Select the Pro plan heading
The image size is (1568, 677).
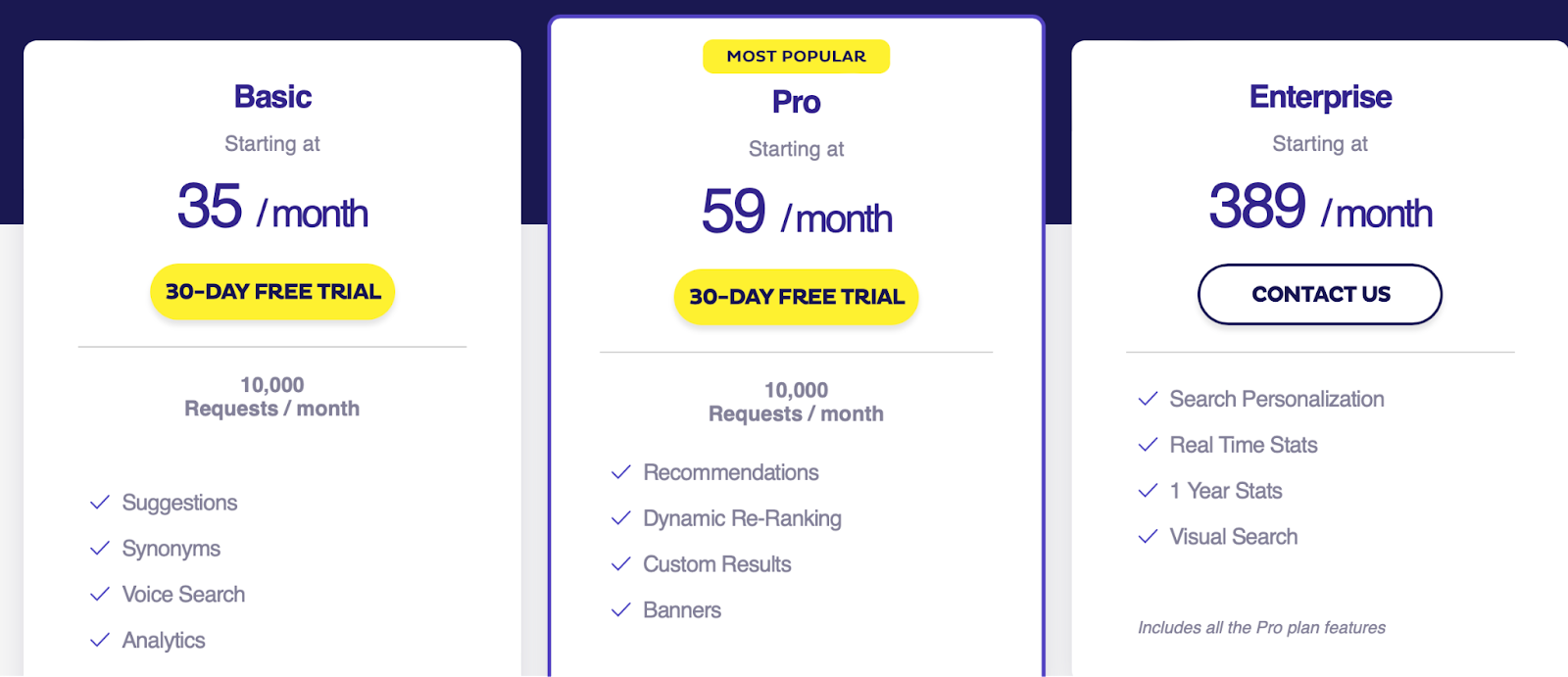[796, 102]
